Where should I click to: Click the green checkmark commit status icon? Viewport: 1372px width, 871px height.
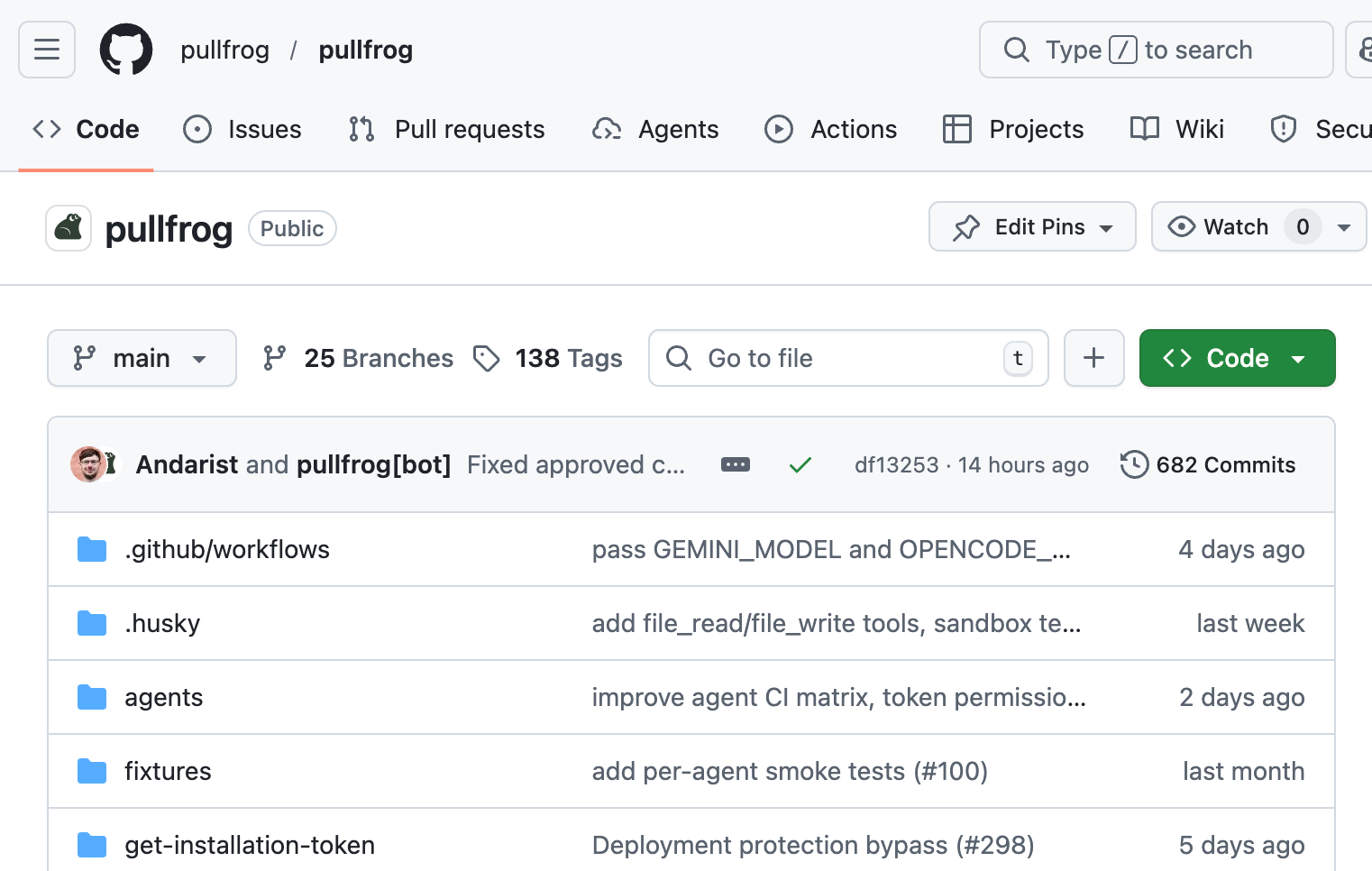point(800,465)
